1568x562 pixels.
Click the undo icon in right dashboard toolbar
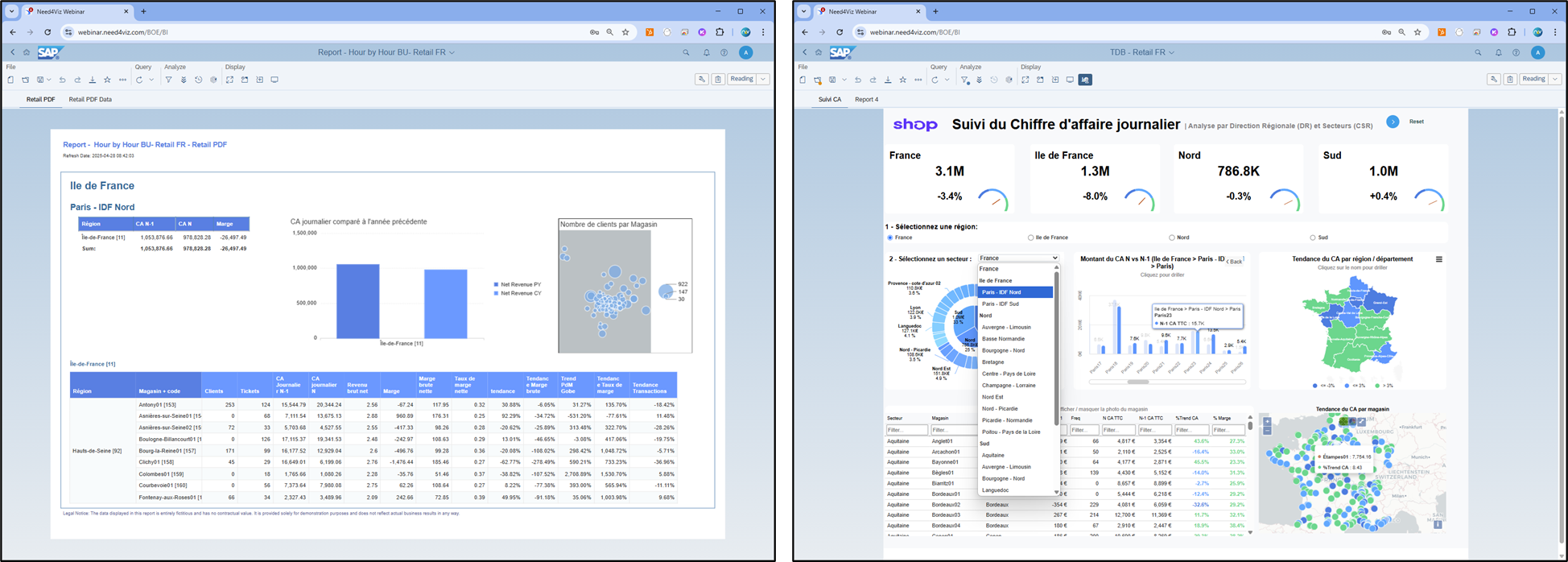[x=858, y=80]
